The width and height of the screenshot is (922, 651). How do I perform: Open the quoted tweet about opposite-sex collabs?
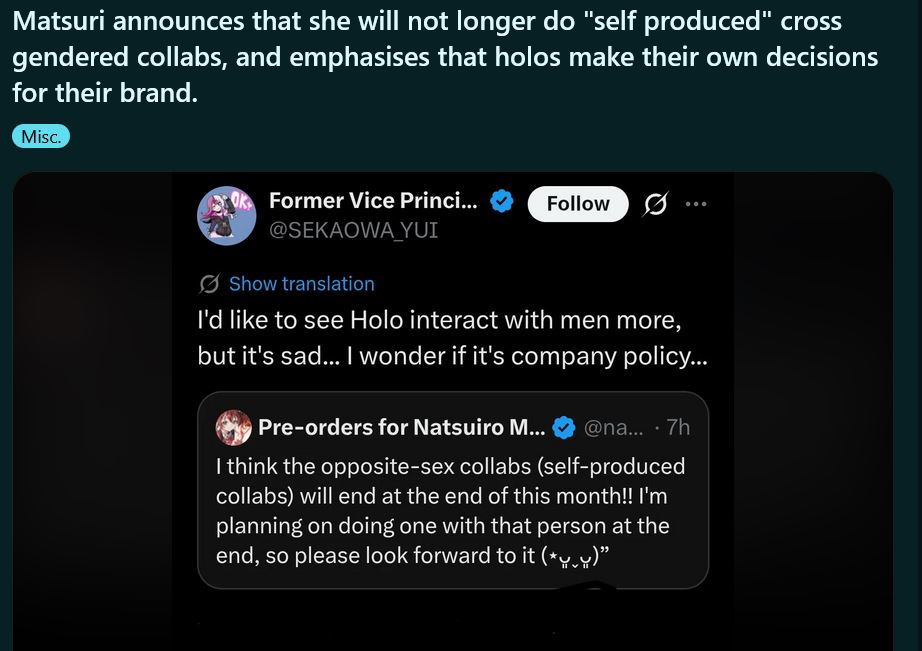pyautogui.click(x=452, y=510)
